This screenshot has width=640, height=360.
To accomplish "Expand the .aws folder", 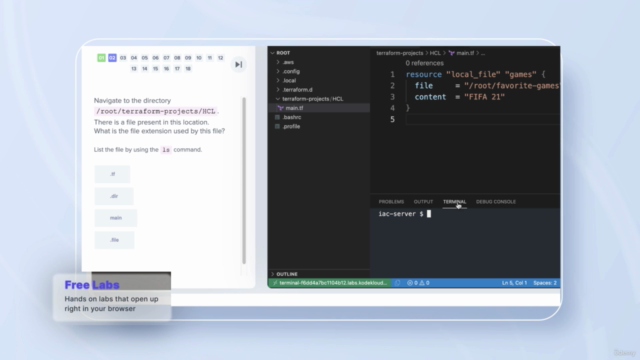I will 288,62.
